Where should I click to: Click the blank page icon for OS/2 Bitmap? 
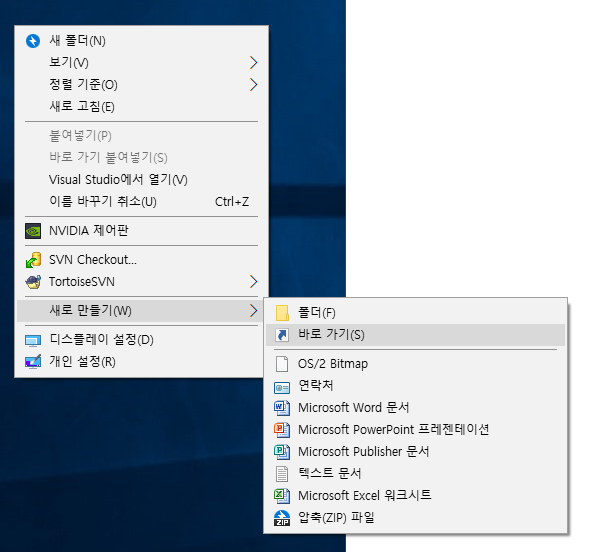pyautogui.click(x=282, y=364)
